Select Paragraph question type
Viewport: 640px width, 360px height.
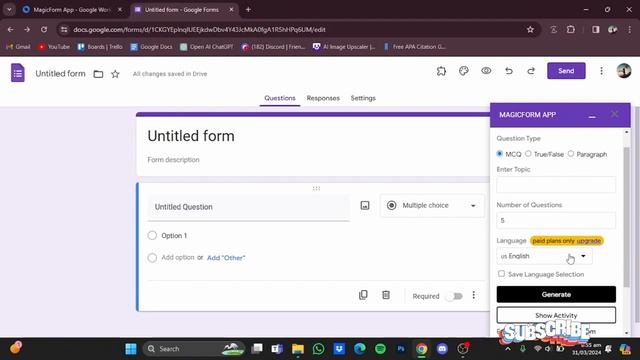(x=571, y=154)
